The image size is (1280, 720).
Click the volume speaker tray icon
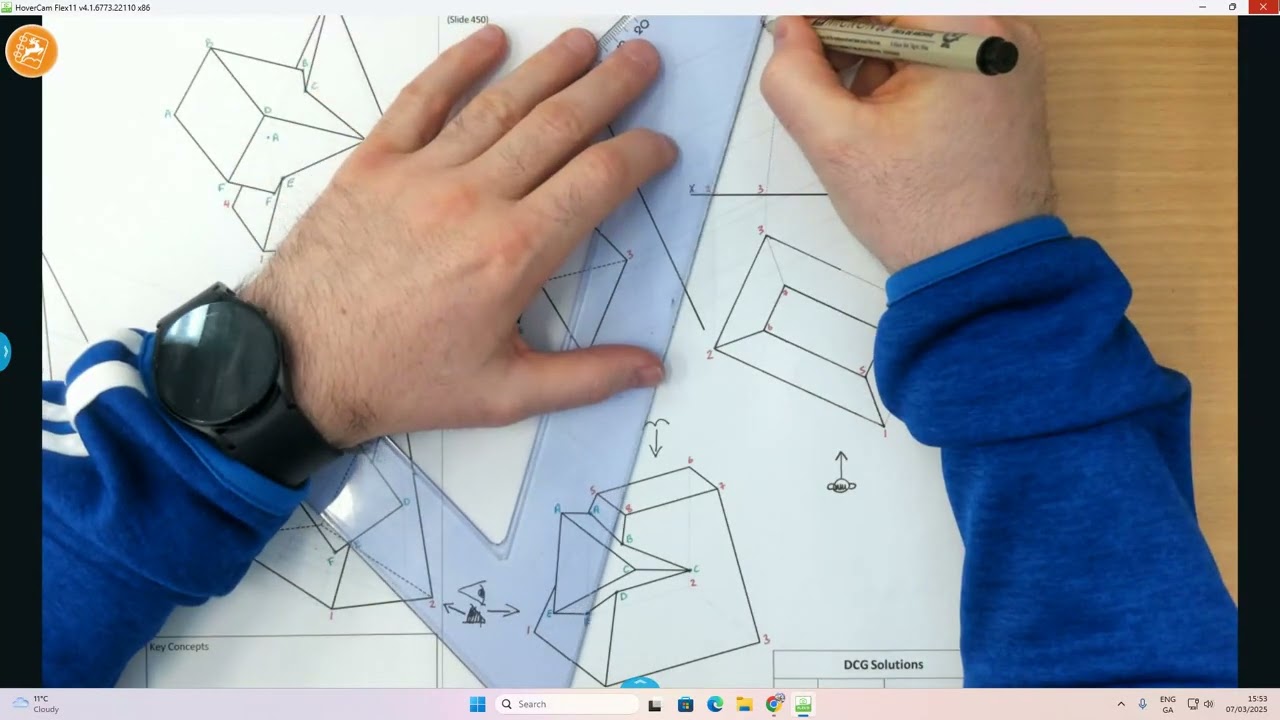pos(1208,704)
